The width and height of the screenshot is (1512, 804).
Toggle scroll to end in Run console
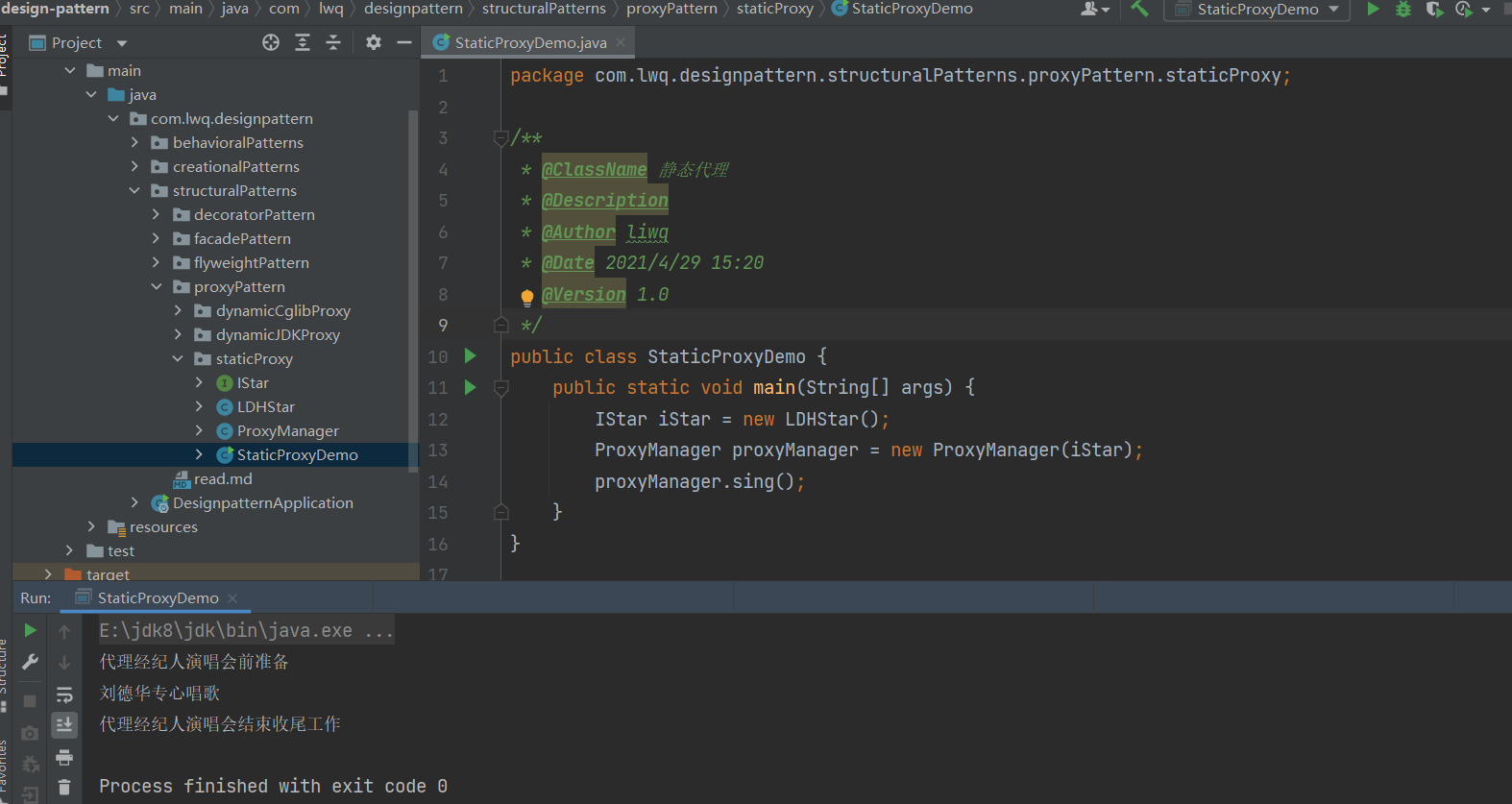point(64,725)
